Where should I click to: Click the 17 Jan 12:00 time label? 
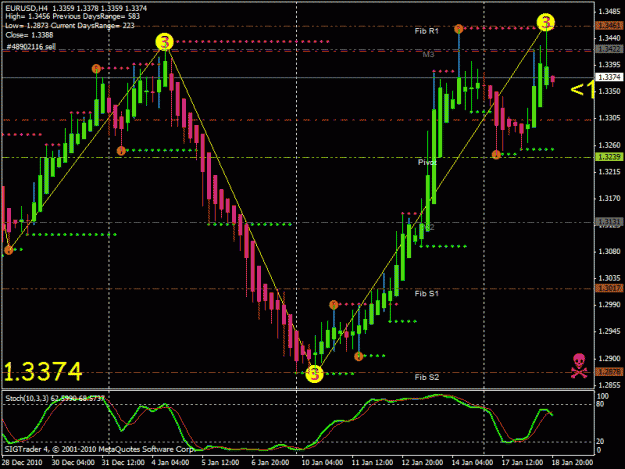(522, 463)
